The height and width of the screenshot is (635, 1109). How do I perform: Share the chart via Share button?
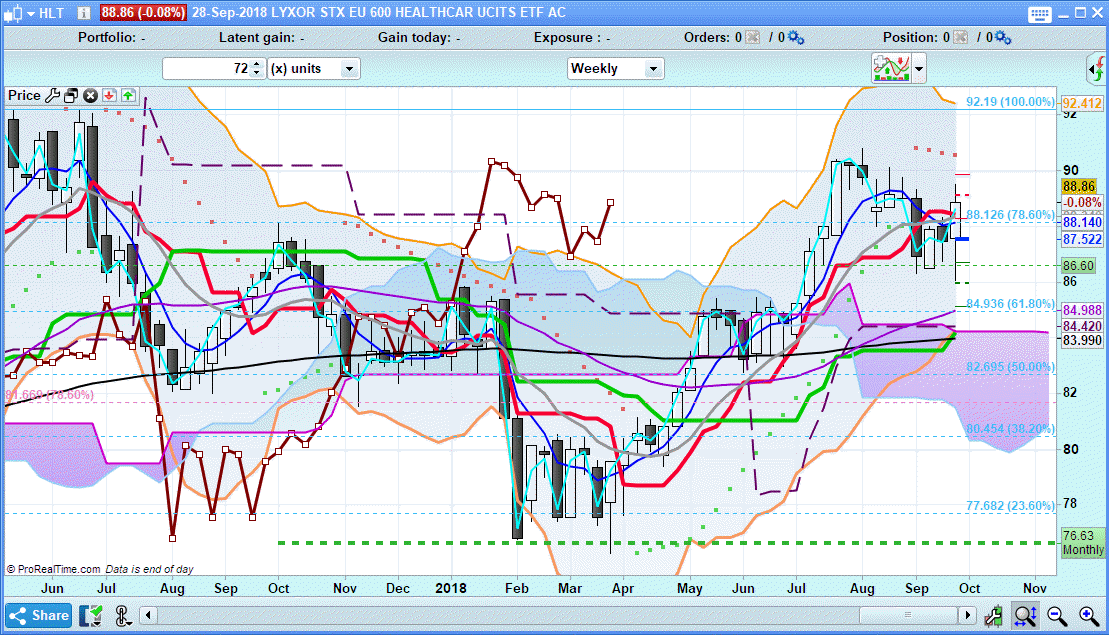(39, 615)
